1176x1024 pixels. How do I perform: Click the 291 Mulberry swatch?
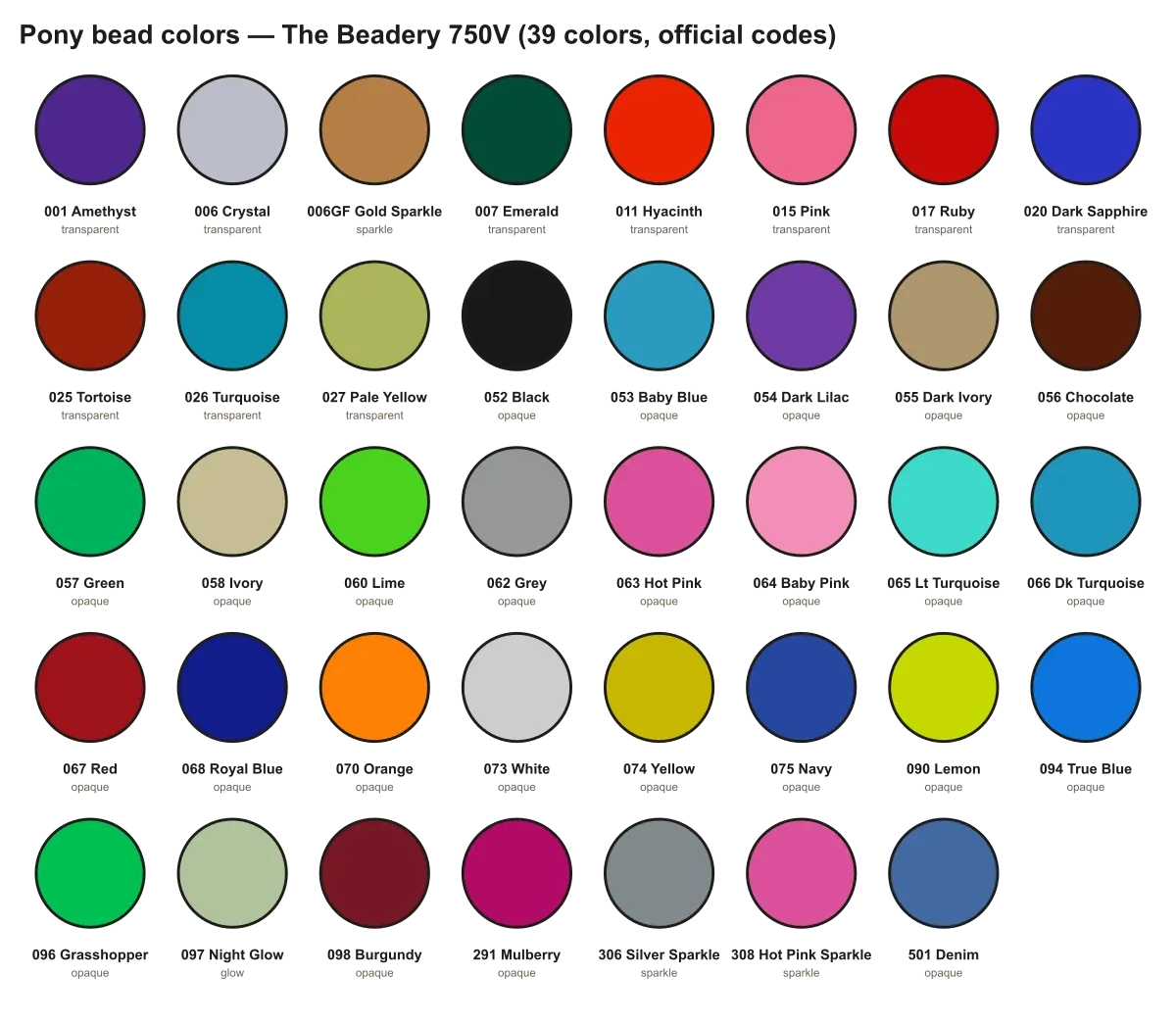[x=516, y=874]
